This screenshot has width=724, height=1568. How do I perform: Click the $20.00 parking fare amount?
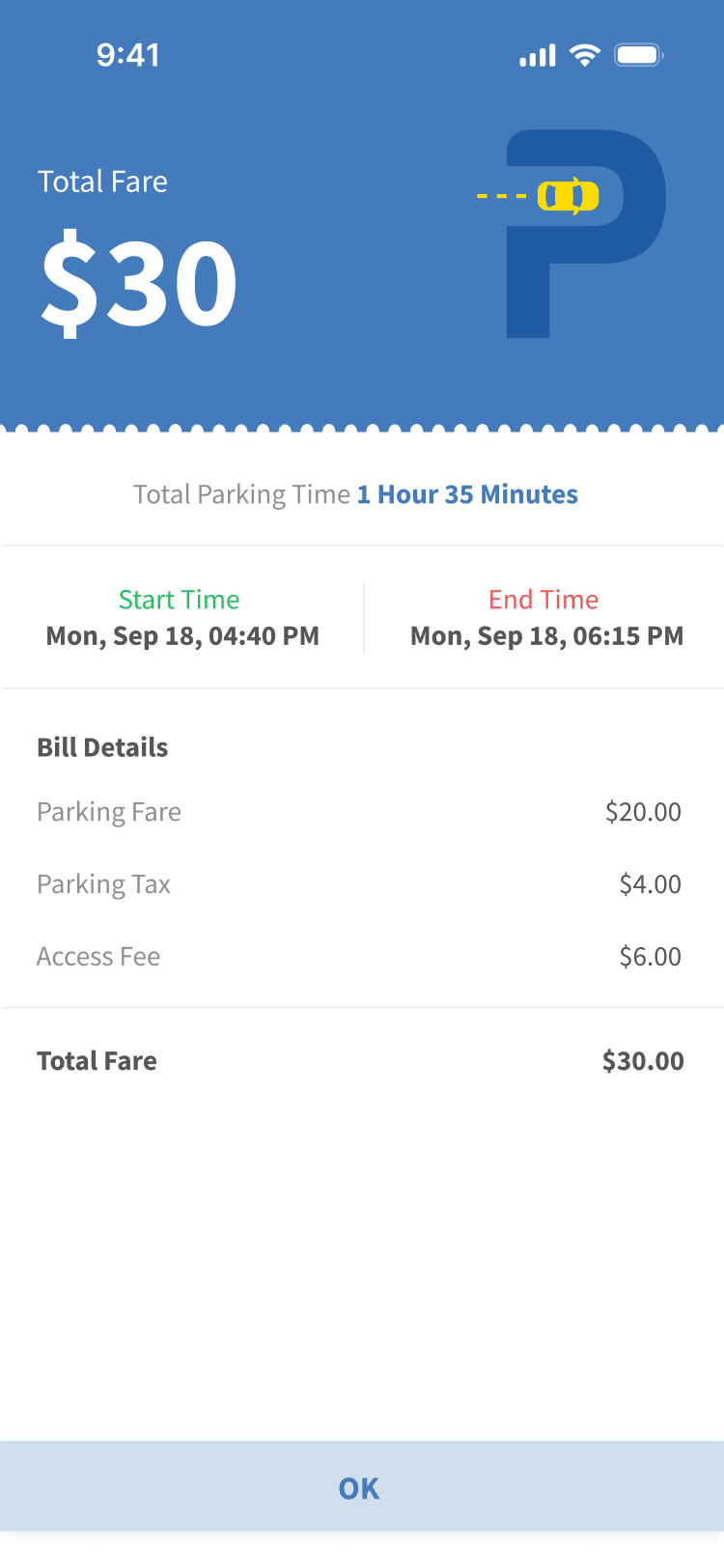click(x=643, y=812)
